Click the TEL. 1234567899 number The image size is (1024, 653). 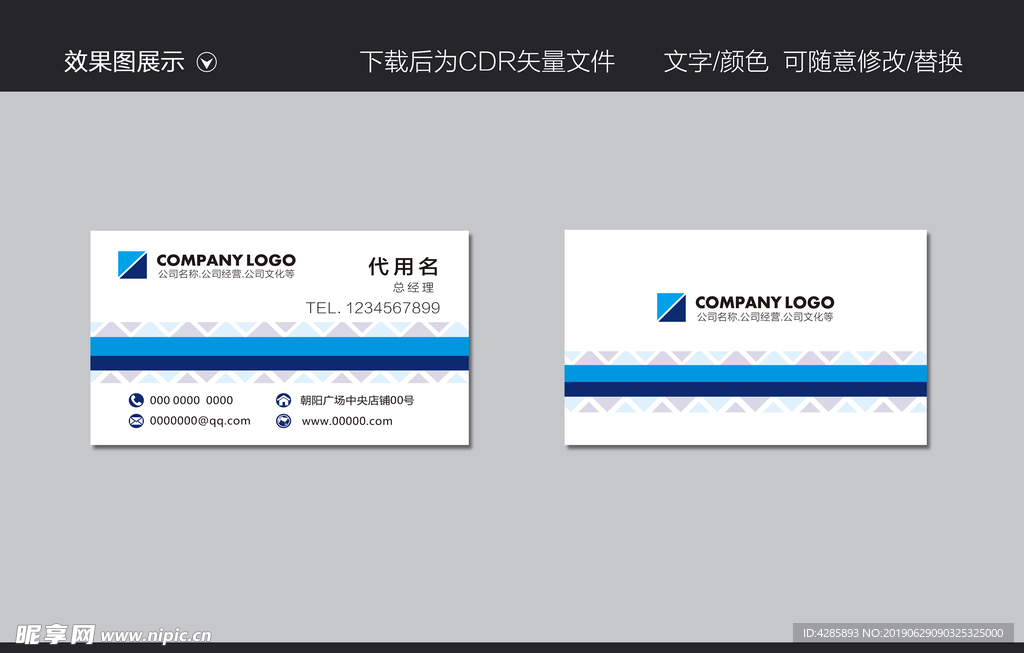[x=372, y=308]
